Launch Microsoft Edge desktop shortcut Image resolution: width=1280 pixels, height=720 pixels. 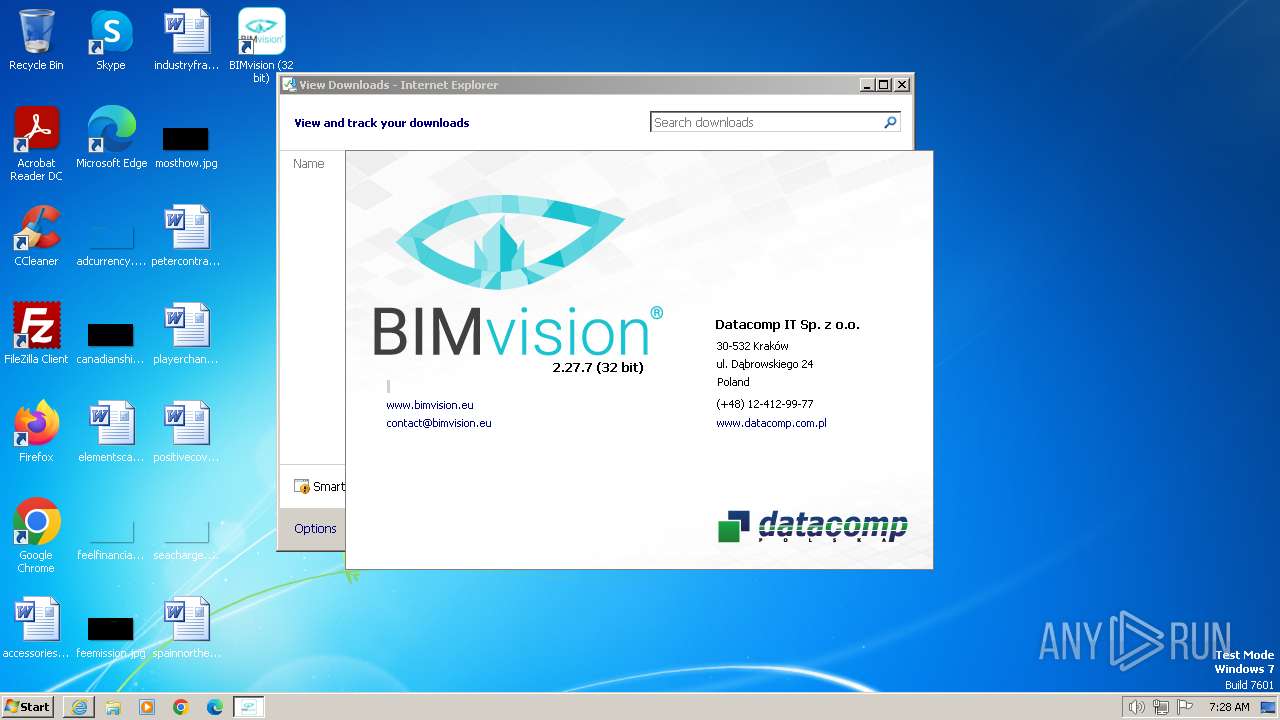point(111,138)
